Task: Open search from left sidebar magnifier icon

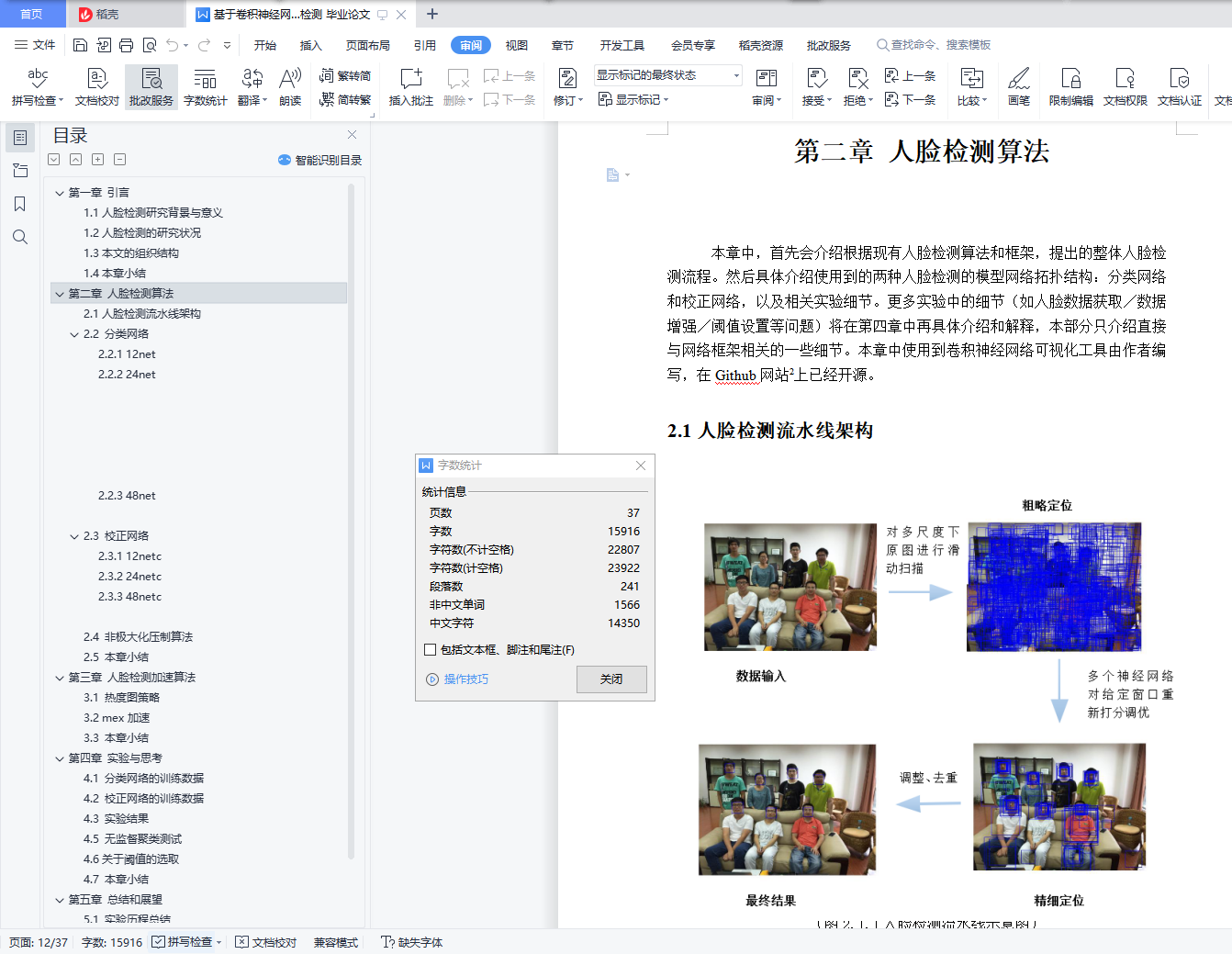Action: [x=19, y=237]
